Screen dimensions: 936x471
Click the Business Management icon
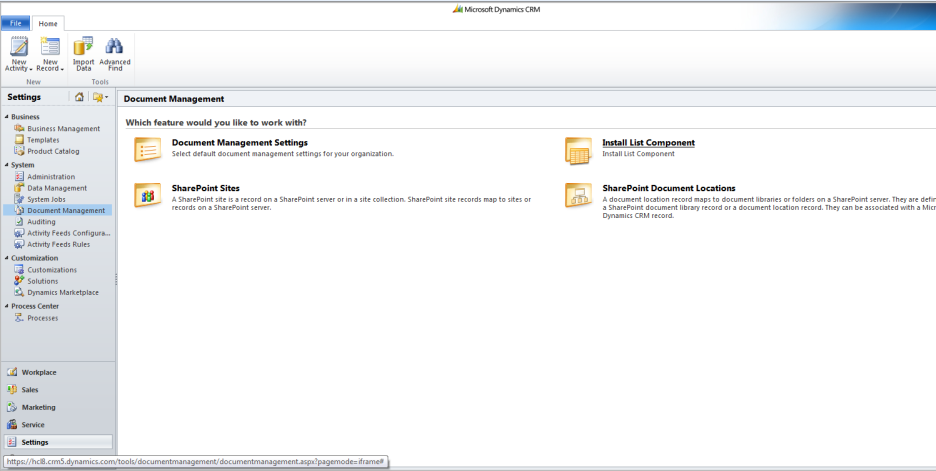(19, 128)
